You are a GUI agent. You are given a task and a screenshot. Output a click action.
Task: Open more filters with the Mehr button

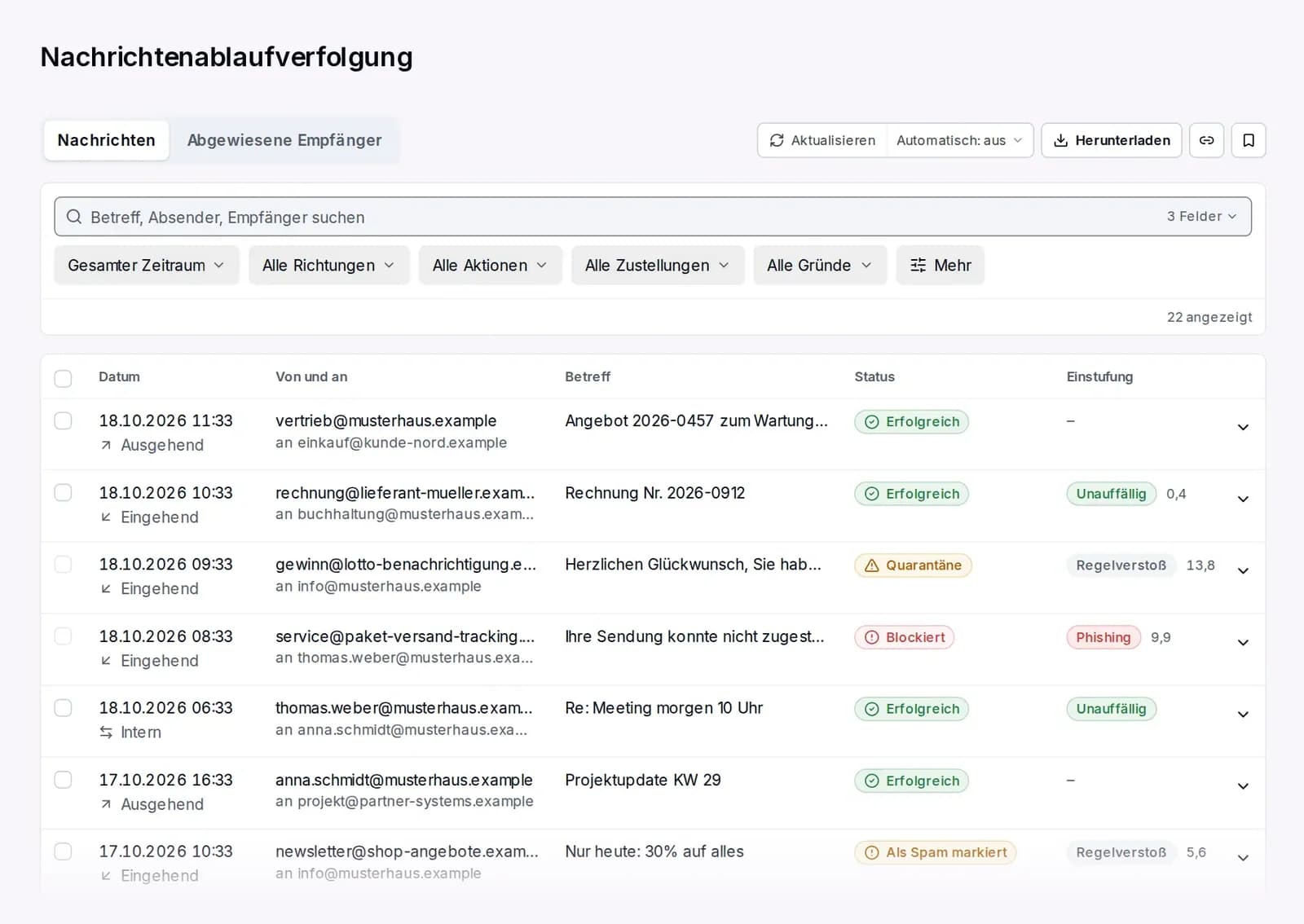pos(941,266)
